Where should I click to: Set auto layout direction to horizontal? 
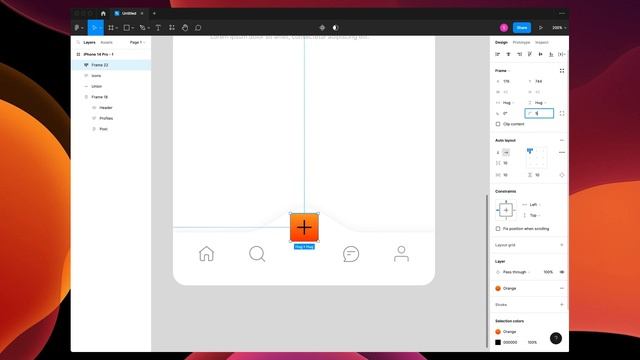point(506,153)
